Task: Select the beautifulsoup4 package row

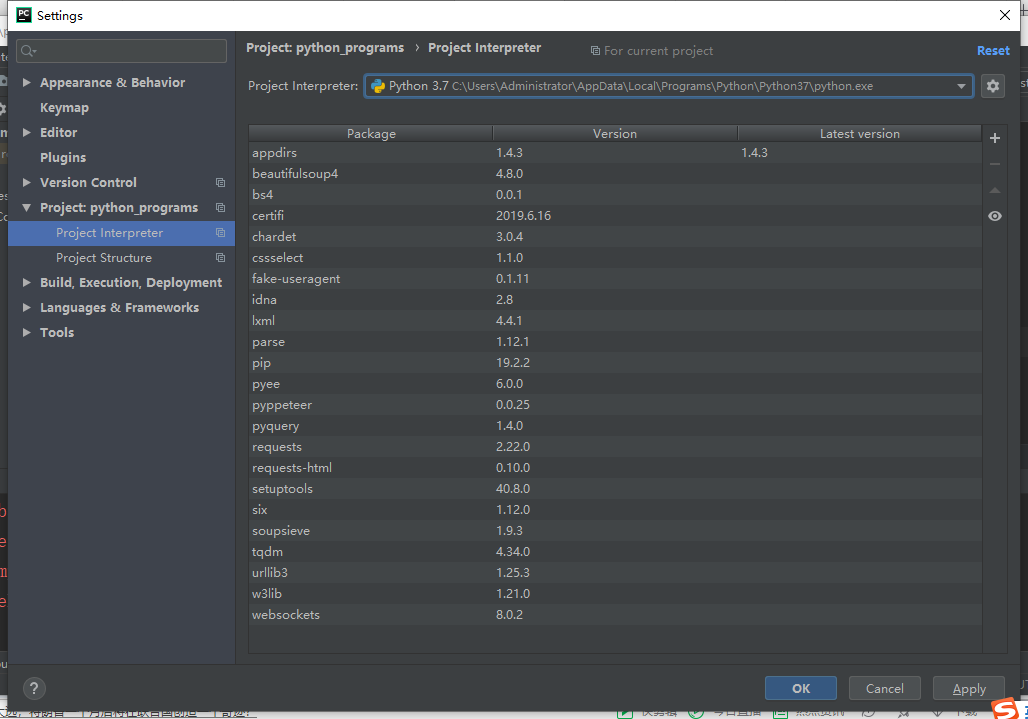Action: pyautogui.click(x=615, y=174)
